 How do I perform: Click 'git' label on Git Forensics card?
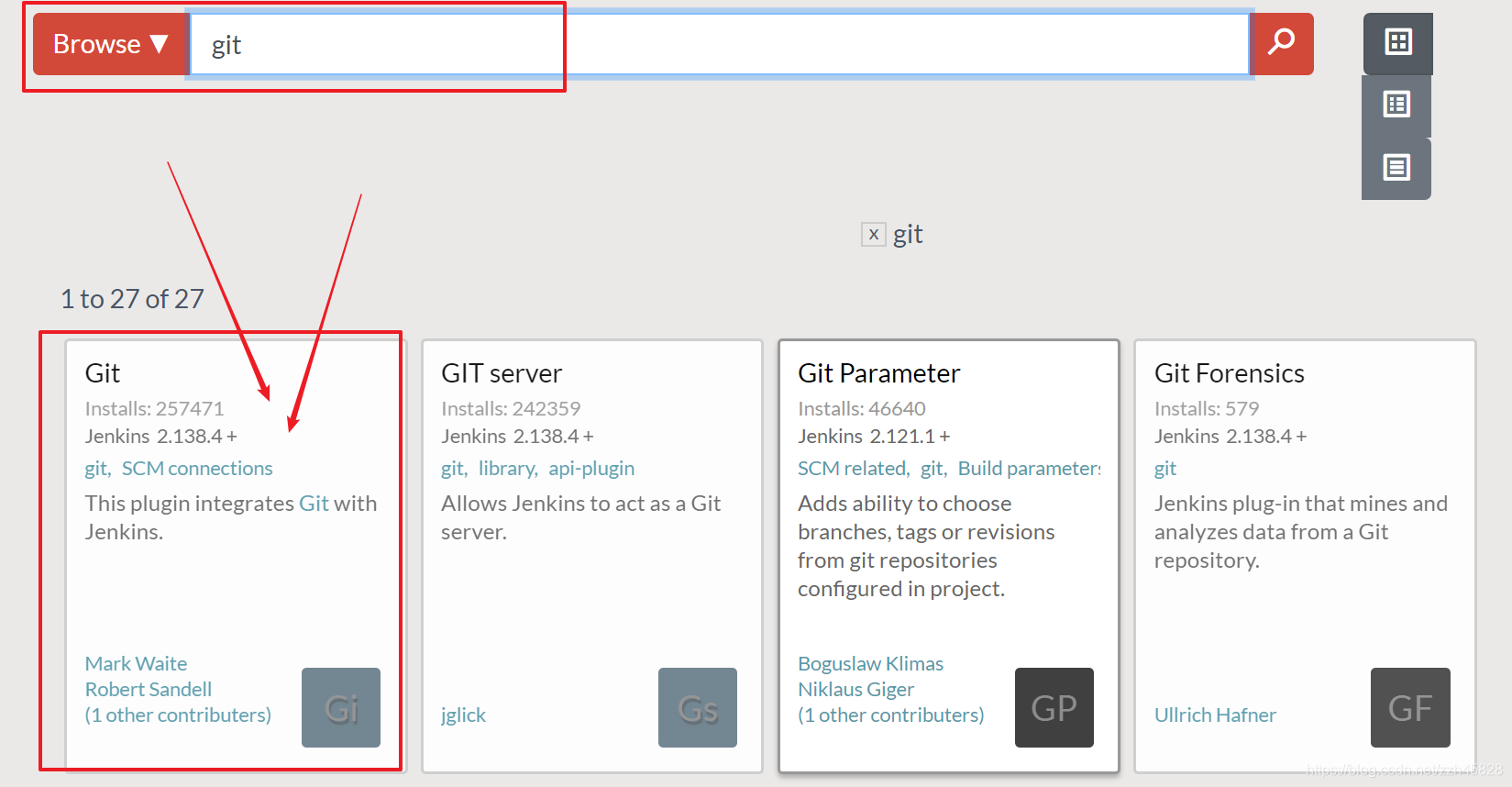tap(1165, 469)
